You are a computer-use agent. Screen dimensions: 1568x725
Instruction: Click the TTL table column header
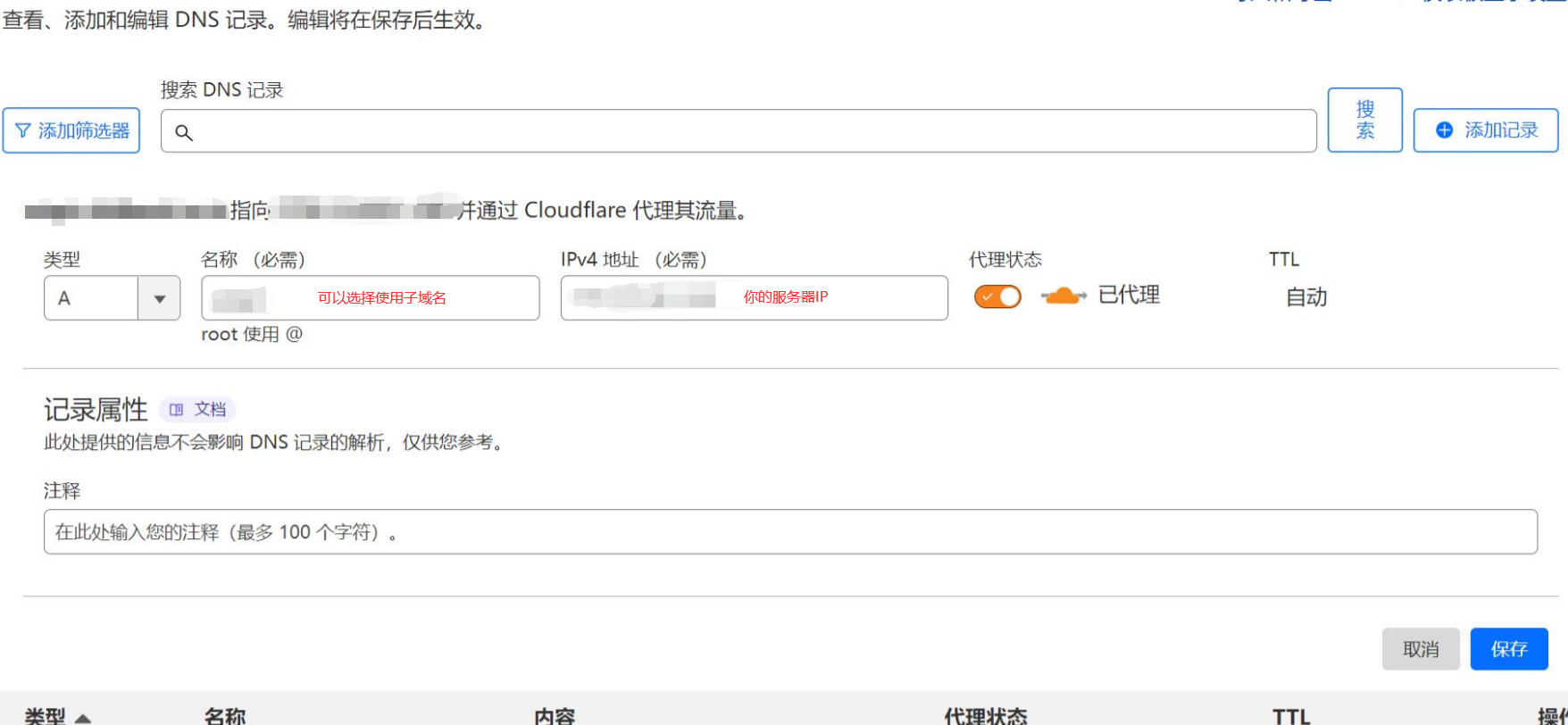1290,715
